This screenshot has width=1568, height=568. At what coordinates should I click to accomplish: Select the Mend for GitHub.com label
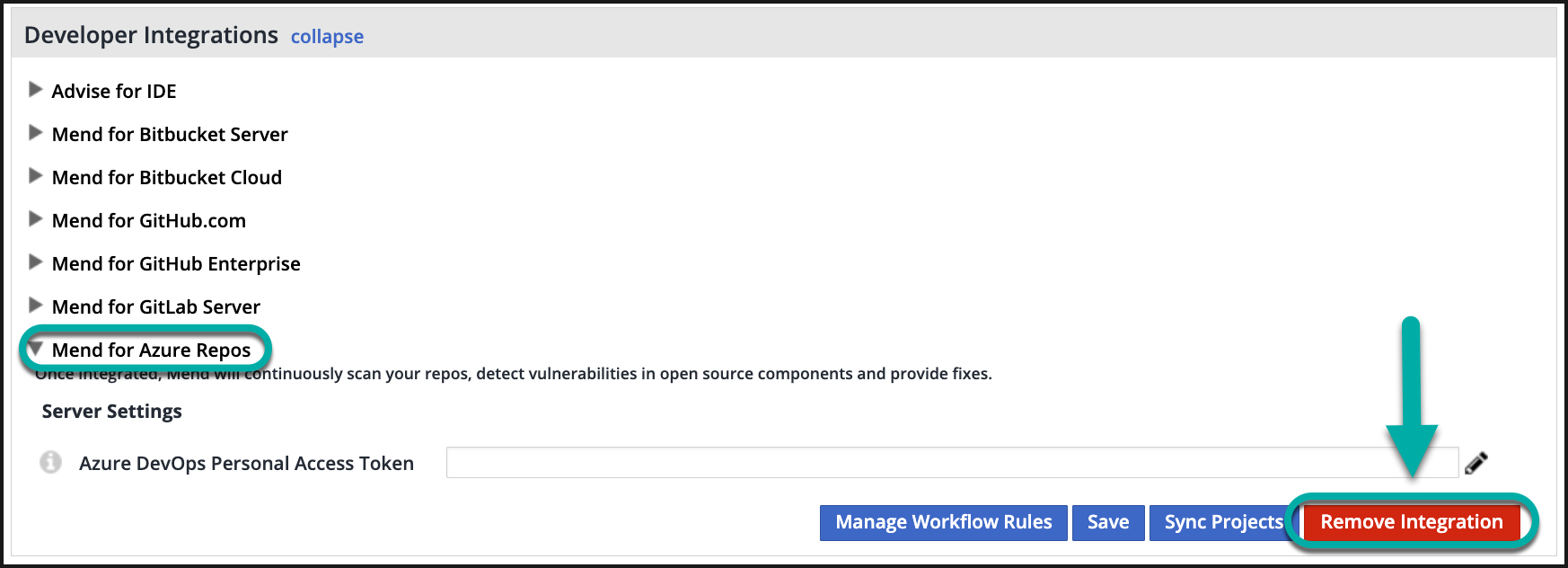pos(149,221)
